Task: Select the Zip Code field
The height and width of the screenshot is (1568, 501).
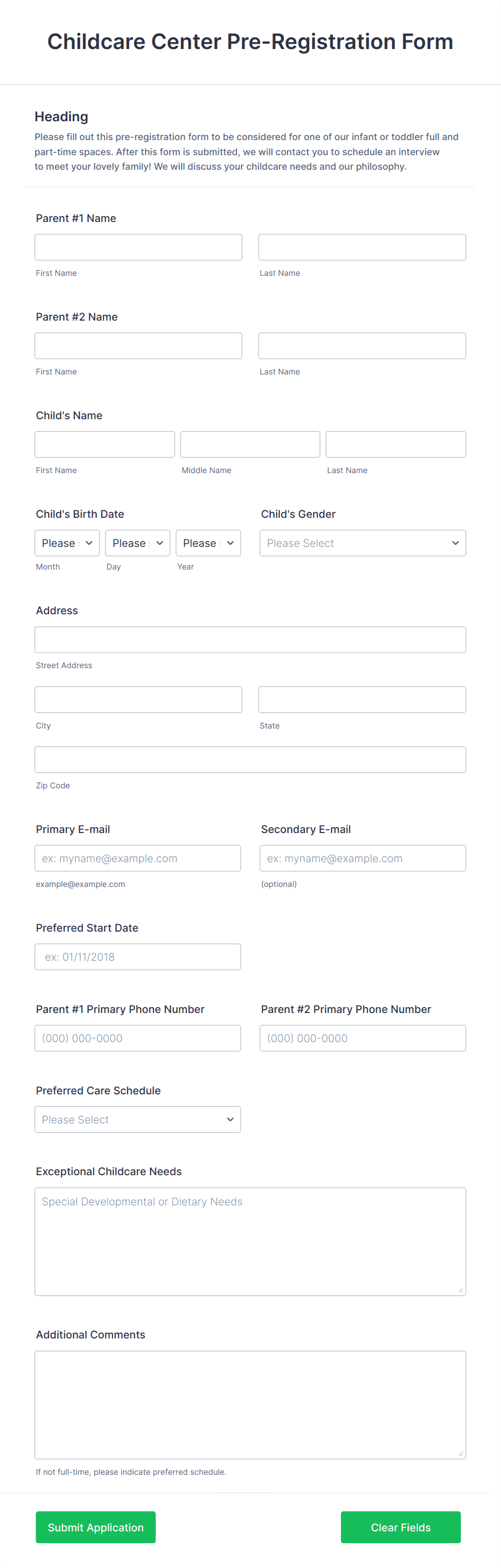Action: [249, 759]
